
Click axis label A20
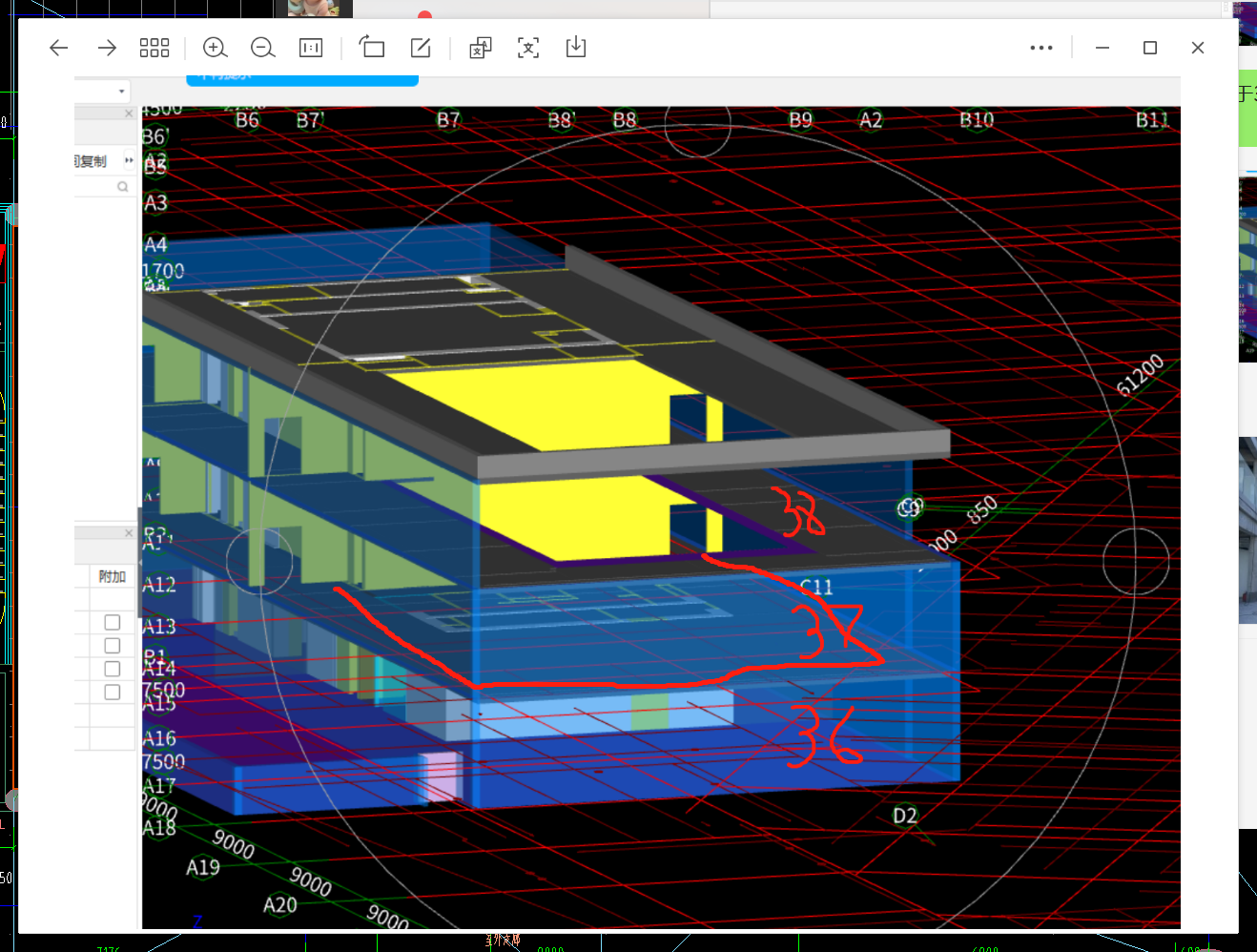tap(280, 904)
